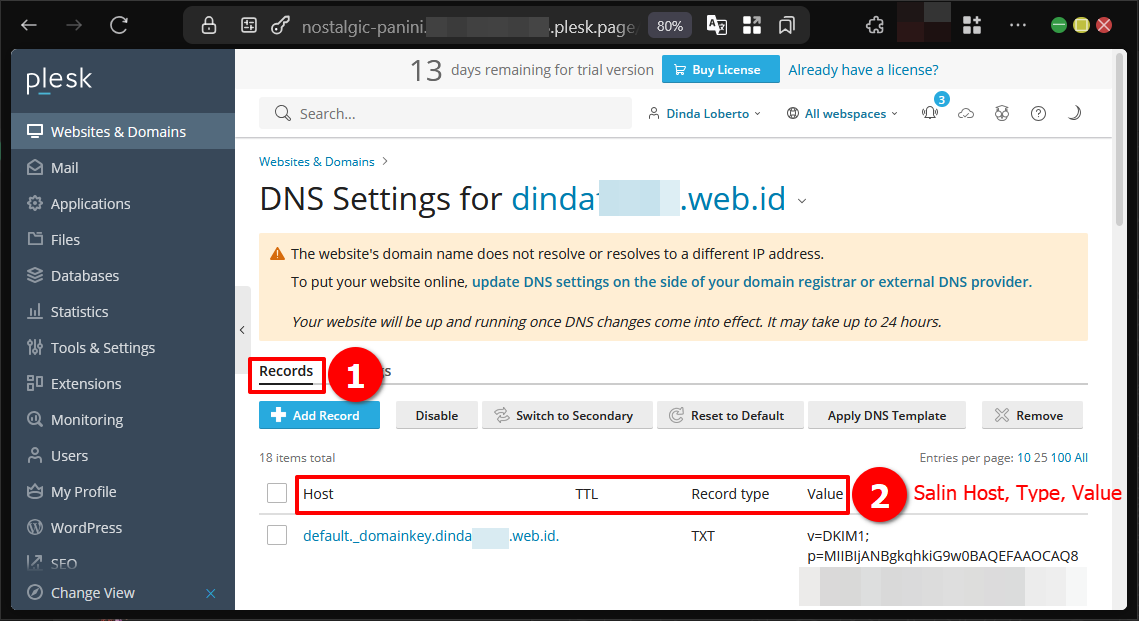The height and width of the screenshot is (621, 1139).
Task: Click the Add Record button
Action: pyautogui.click(x=319, y=415)
